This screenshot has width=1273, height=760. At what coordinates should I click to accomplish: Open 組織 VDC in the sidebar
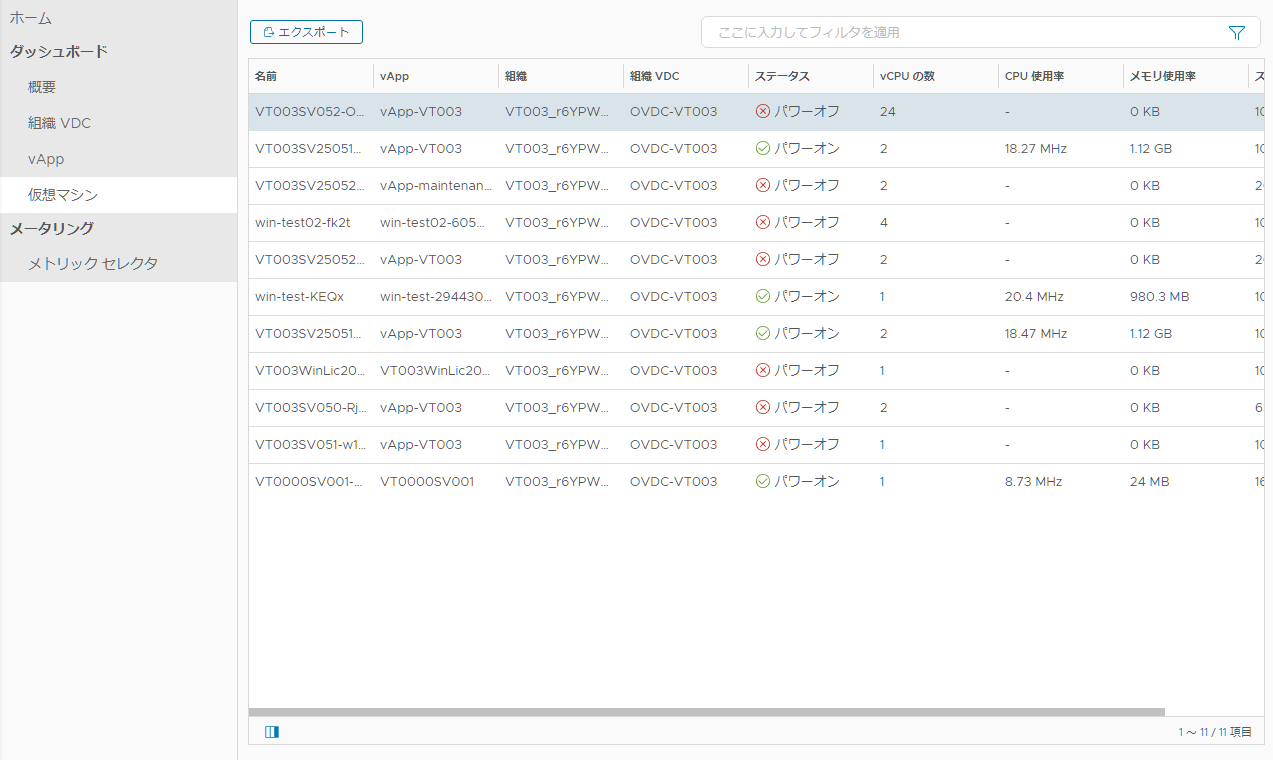[59, 123]
